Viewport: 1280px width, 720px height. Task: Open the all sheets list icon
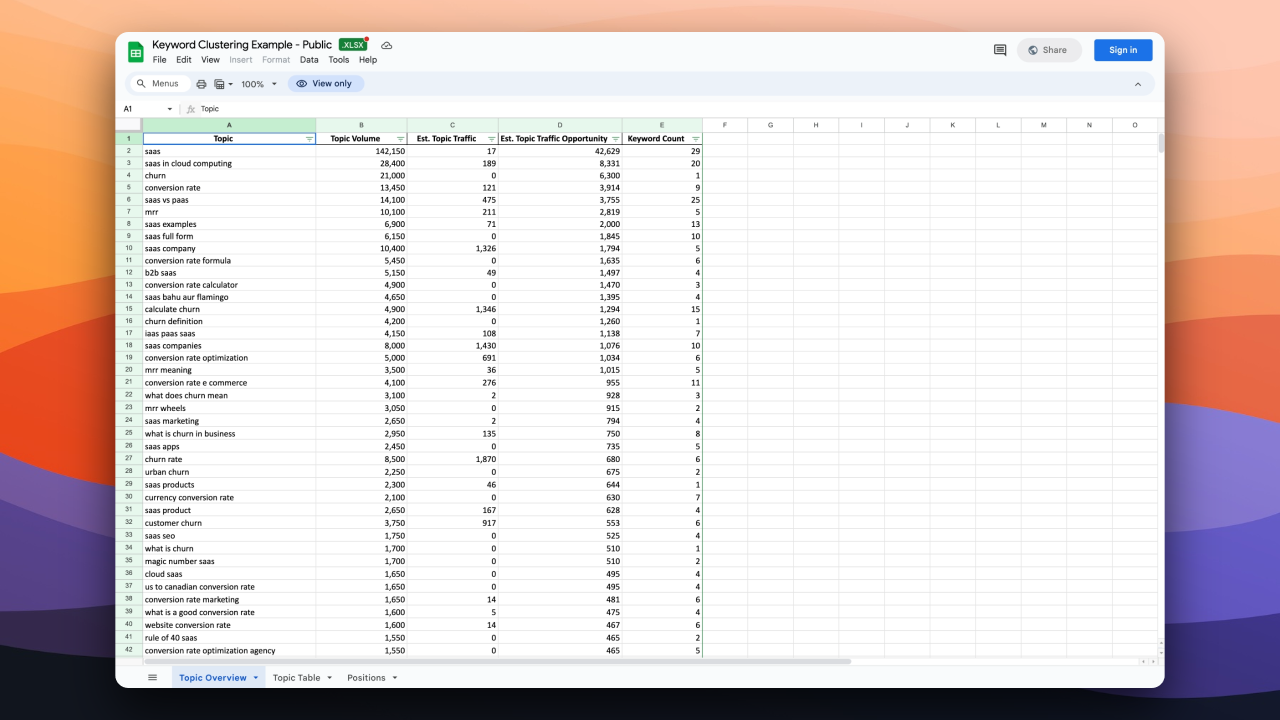pos(152,677)
